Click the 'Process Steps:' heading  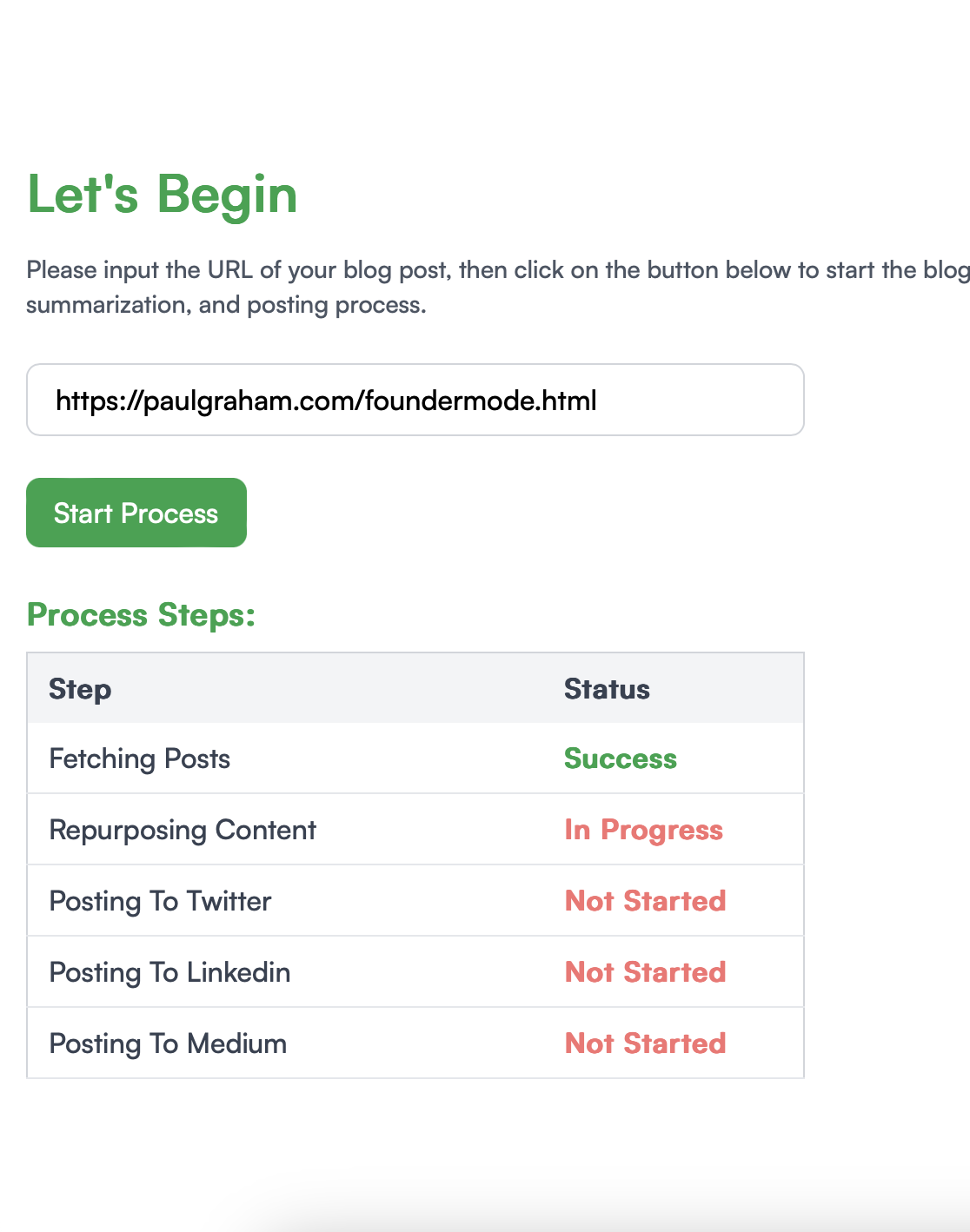(x=142, y=615)
